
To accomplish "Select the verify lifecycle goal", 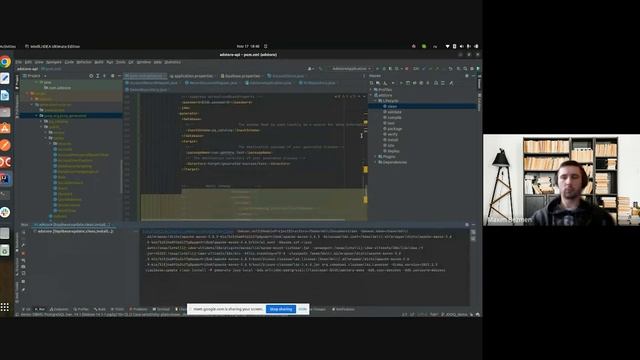I will point(392,134).
